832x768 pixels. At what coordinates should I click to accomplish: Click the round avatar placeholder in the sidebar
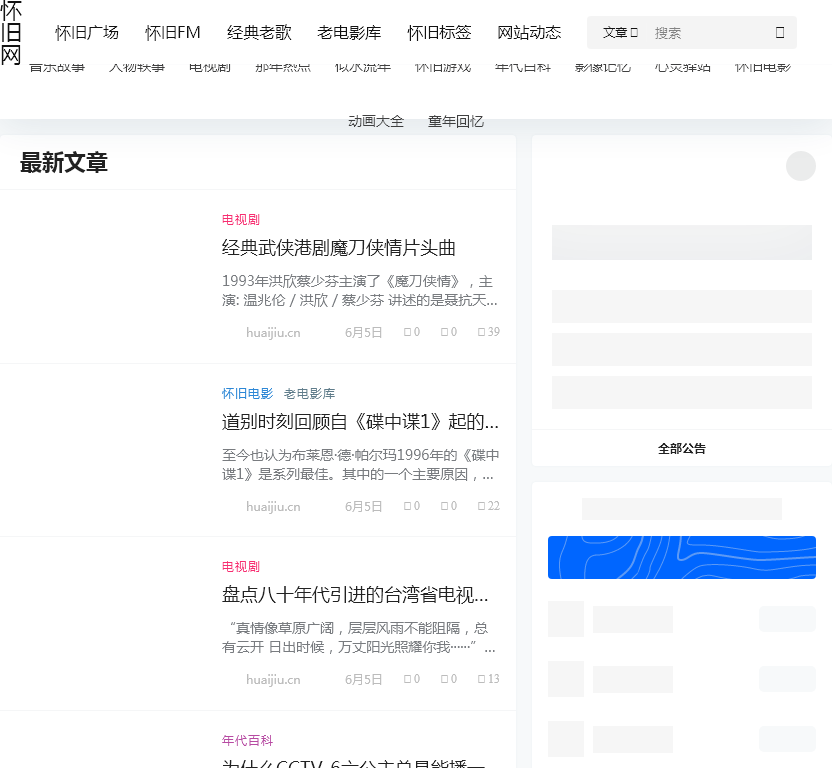pos(800,166)
